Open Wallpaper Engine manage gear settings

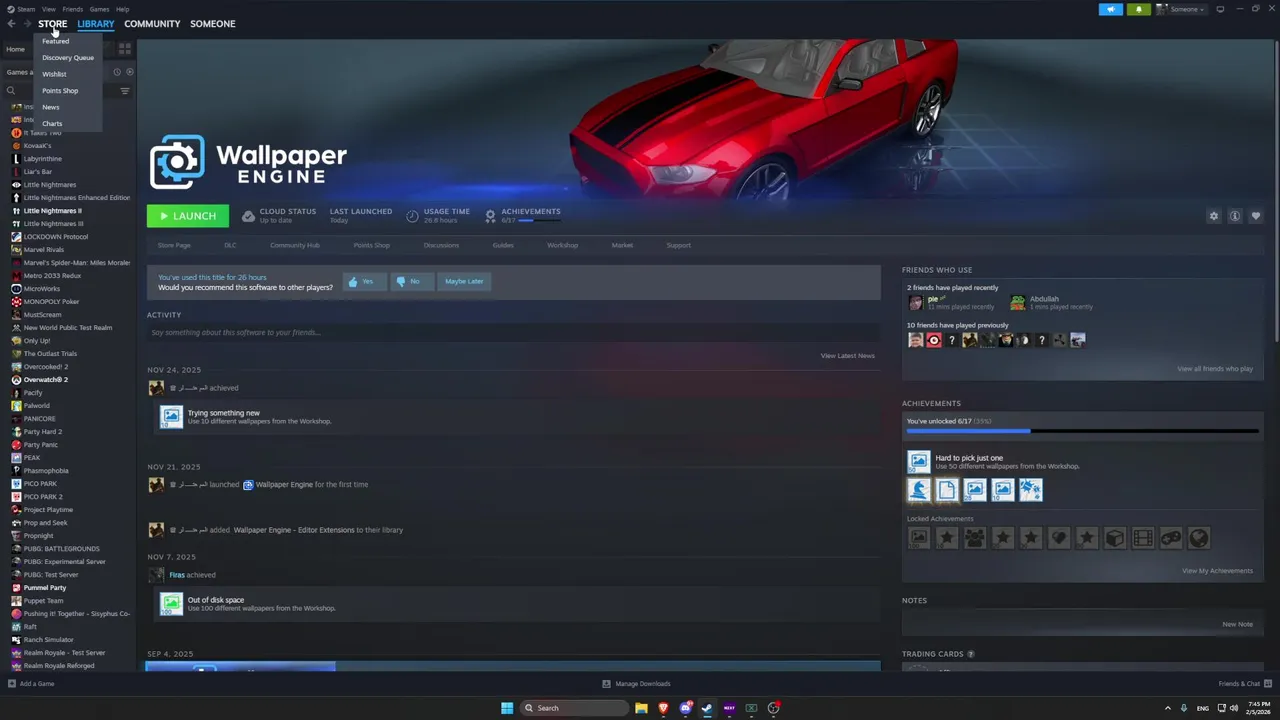1214,216
